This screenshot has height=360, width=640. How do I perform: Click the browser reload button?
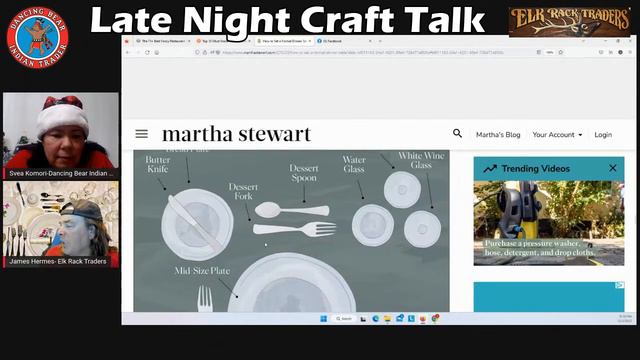(147, 52)
